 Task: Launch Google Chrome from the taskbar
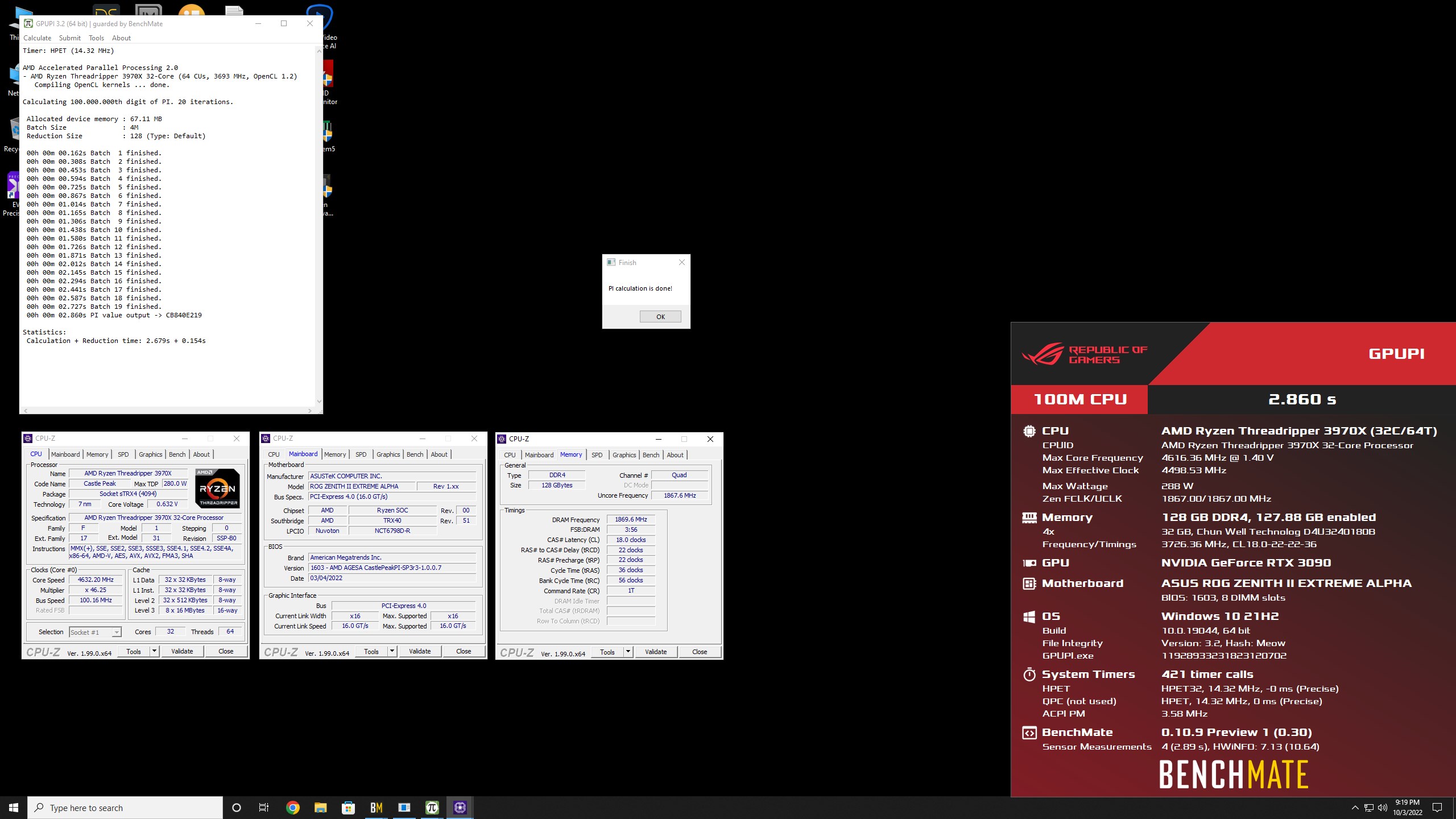(x=292, y=808)
